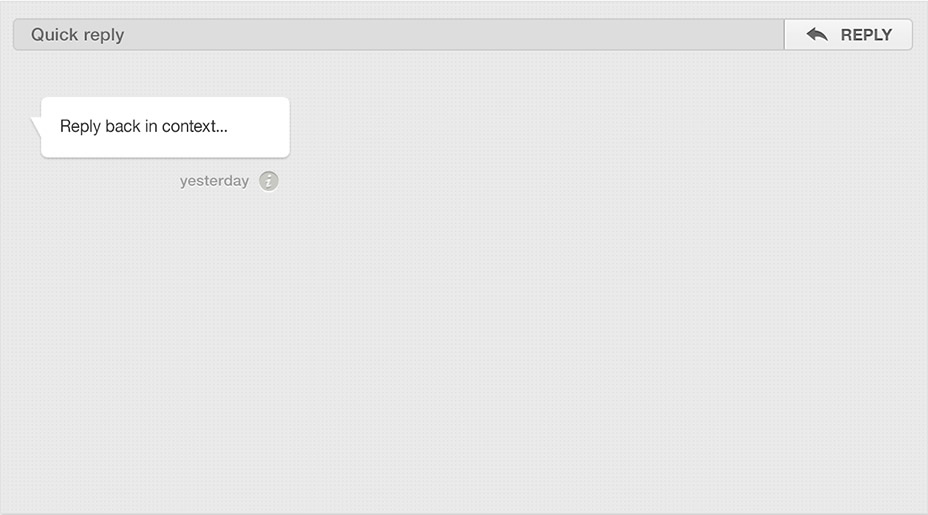Click the back-arrow icon left of REPLY text
928x515 pixels.
click(817, 35)
